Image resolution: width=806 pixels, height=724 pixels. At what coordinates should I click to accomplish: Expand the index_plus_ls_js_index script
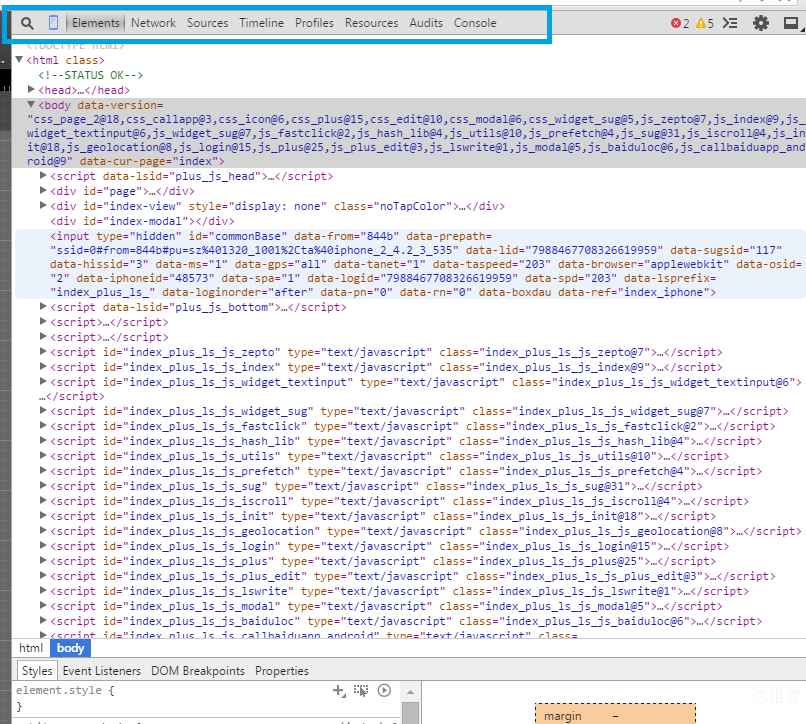coord(43,367)
